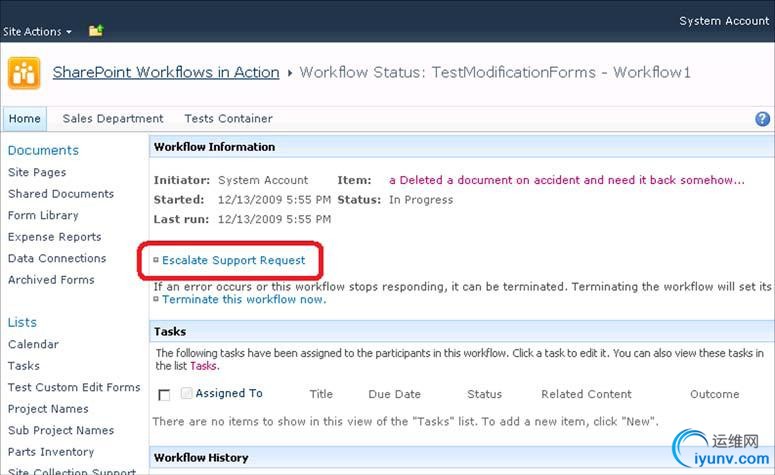Image resolution: width=775 pixels, height=475 pixels.
Task: Tick the select-all checkbox in Tasks table
Action: point(164,395)
